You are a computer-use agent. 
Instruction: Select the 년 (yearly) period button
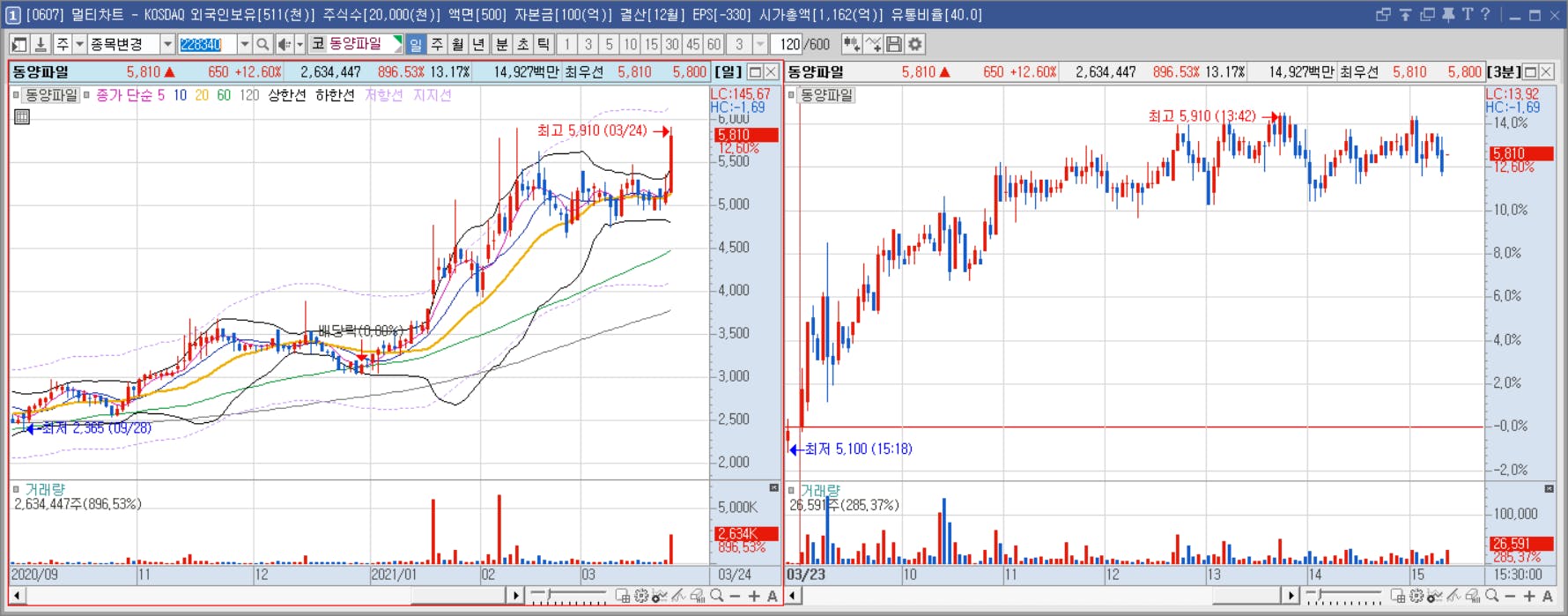click(478, 44)
